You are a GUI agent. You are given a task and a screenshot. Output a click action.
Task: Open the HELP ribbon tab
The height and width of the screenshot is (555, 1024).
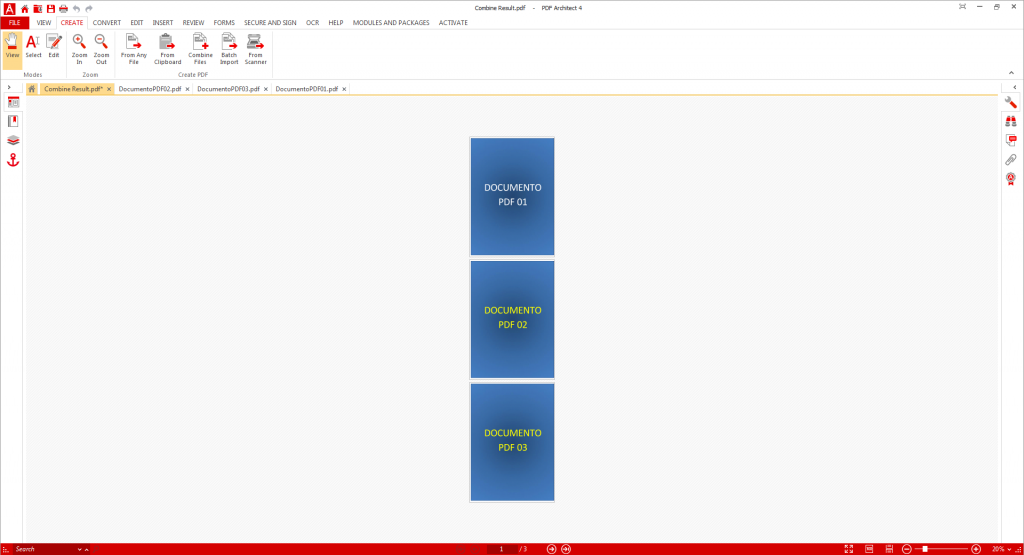(x=336, y=23)
